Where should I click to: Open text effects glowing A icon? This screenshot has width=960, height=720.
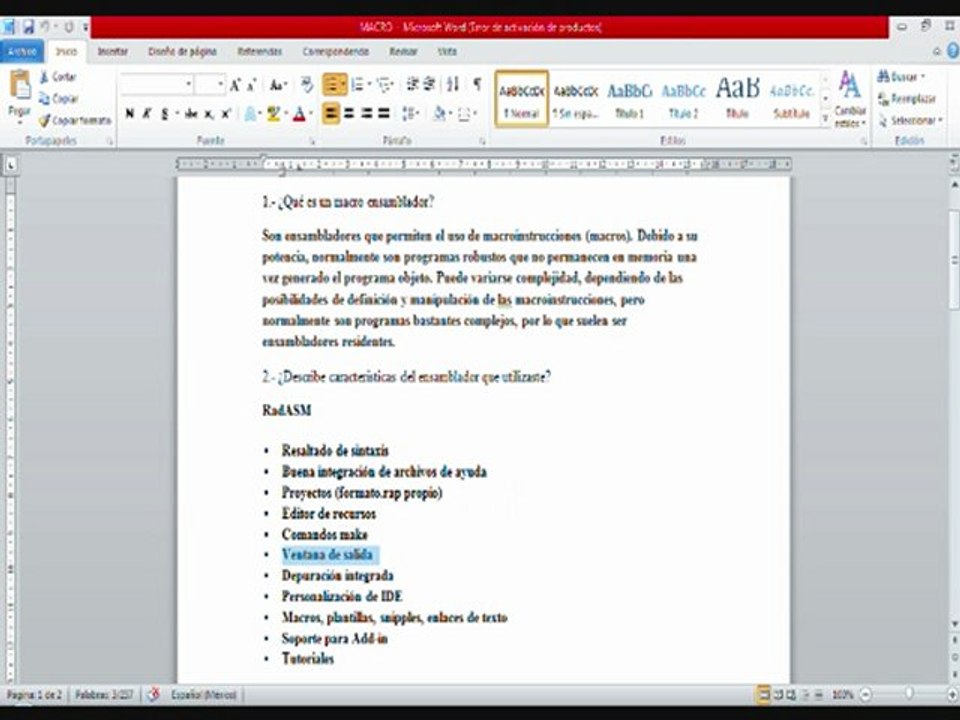point(250,114)
